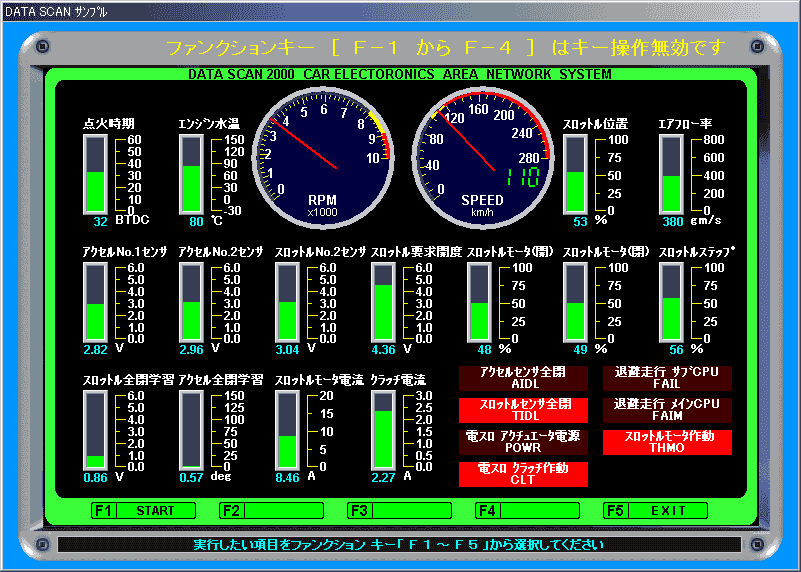The image size is (801, 572).
Task: Click the throttle step value 56
Action: (676, 350)
